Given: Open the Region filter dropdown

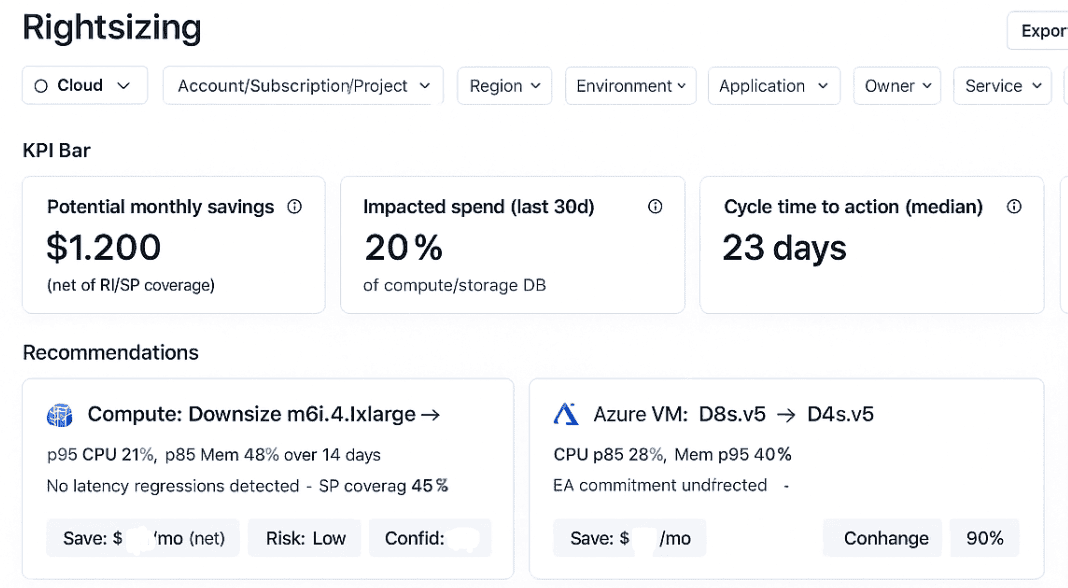Looking at the screenshot, I should pyautogui.click(x=504, y=85).
